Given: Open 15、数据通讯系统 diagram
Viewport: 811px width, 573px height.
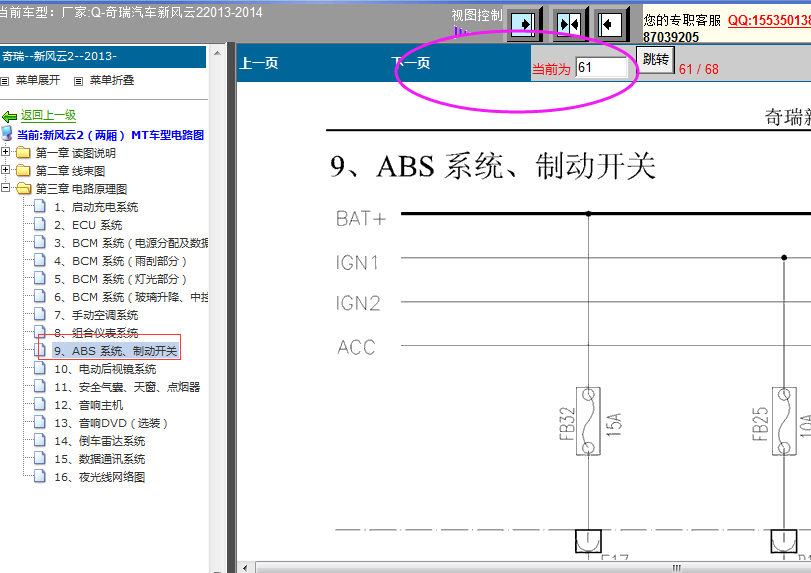Looking at the screenshot, I should 99,459.
